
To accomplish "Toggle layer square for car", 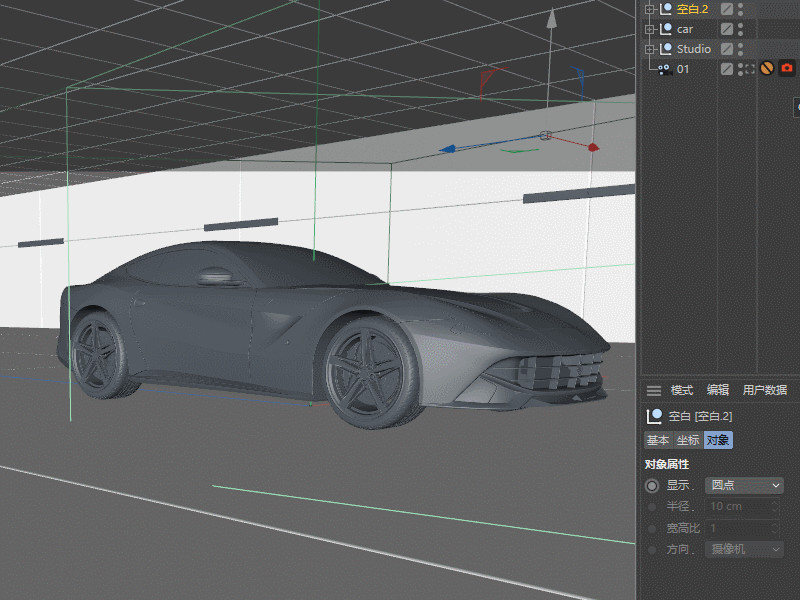I will (727, 29).
